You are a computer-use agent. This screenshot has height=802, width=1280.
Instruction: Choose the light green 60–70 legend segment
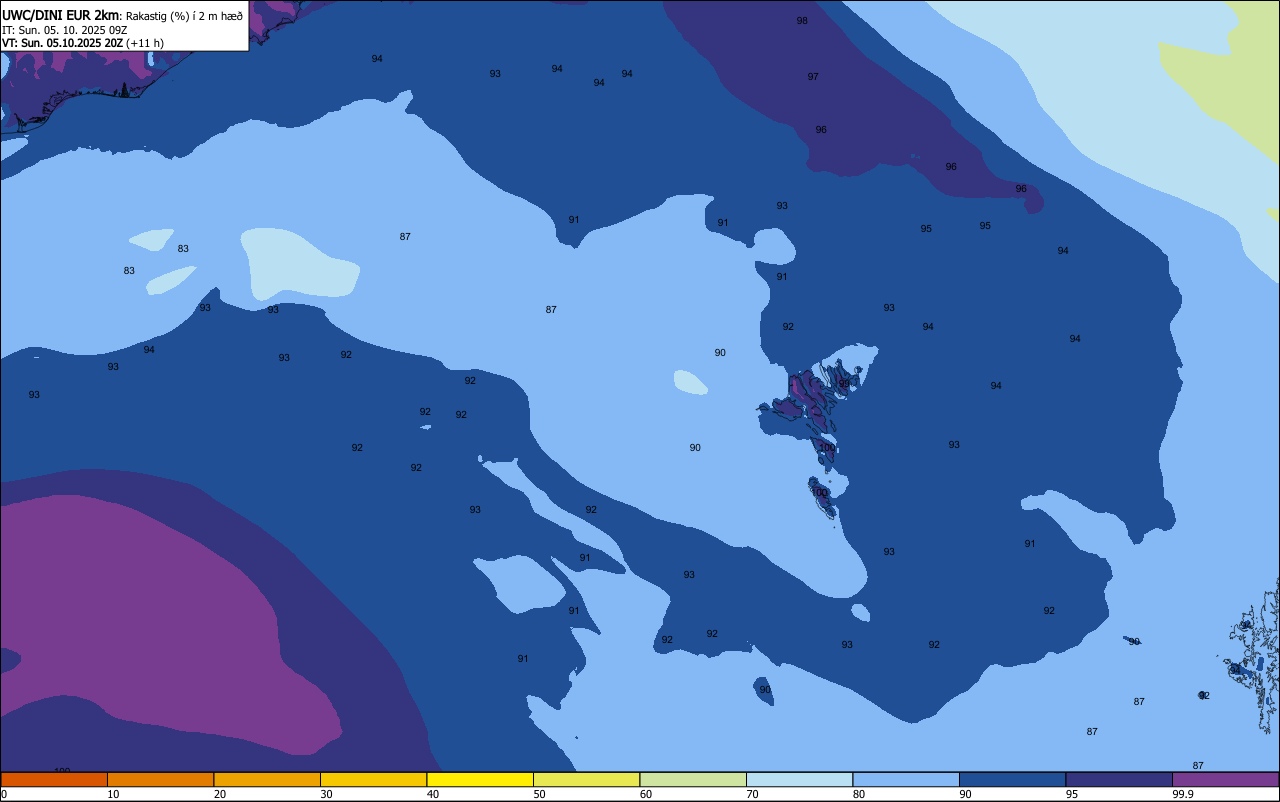693,779
